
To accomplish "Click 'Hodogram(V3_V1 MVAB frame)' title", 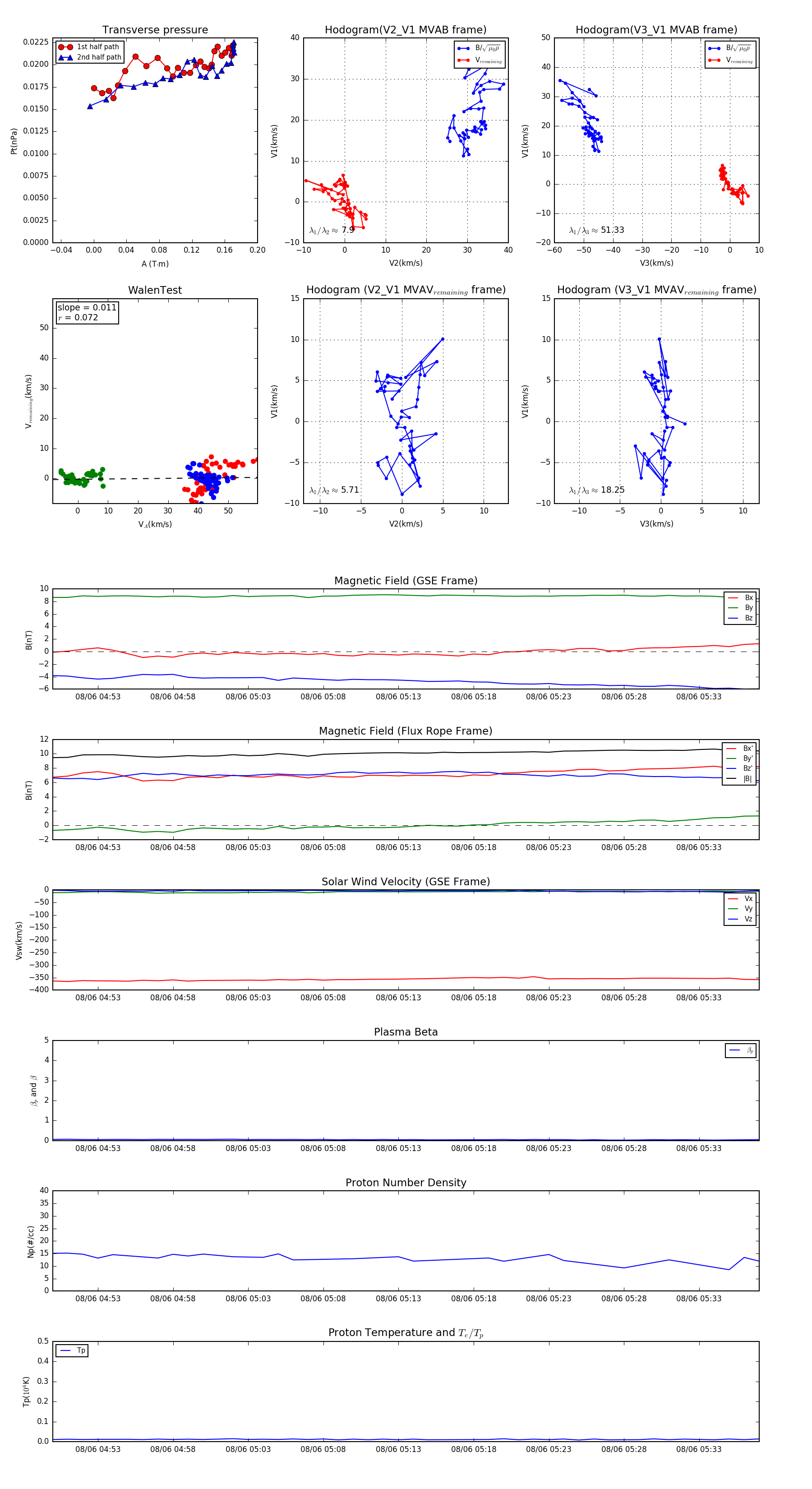I will pyautogui.click(x=656, y=30).
